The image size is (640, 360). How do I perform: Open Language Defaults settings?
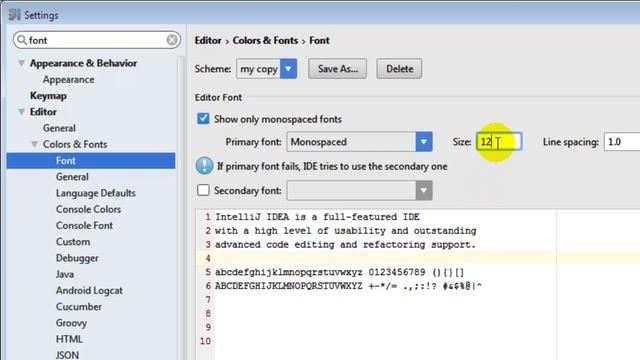click(96, 193)
